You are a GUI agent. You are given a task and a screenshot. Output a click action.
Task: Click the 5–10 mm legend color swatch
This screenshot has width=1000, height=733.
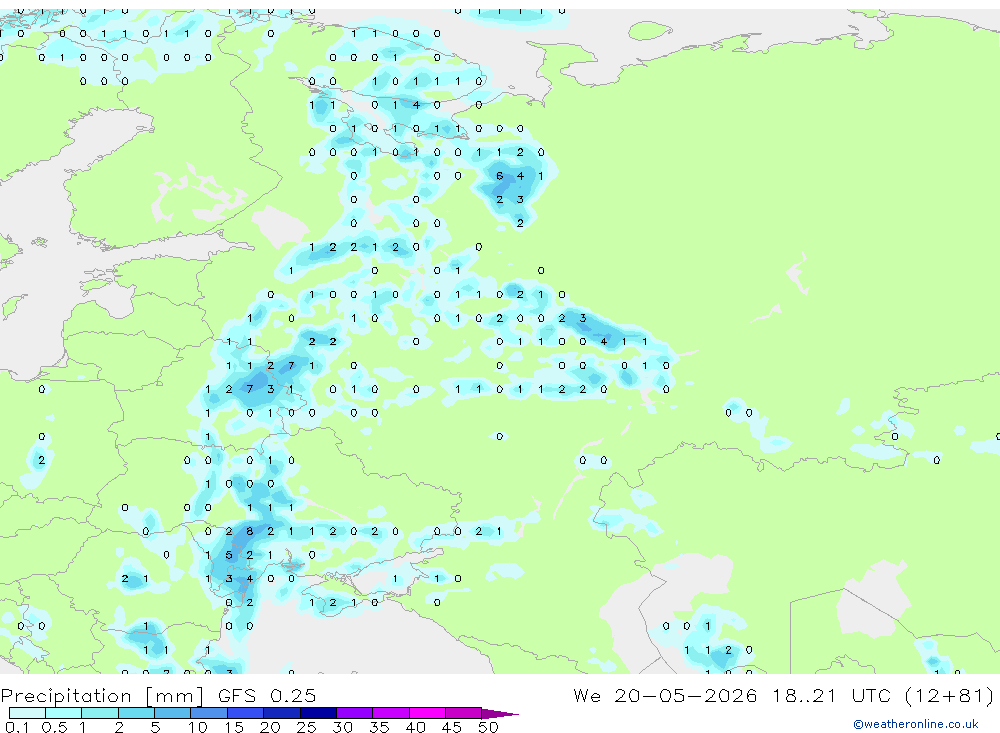(173, 713)
